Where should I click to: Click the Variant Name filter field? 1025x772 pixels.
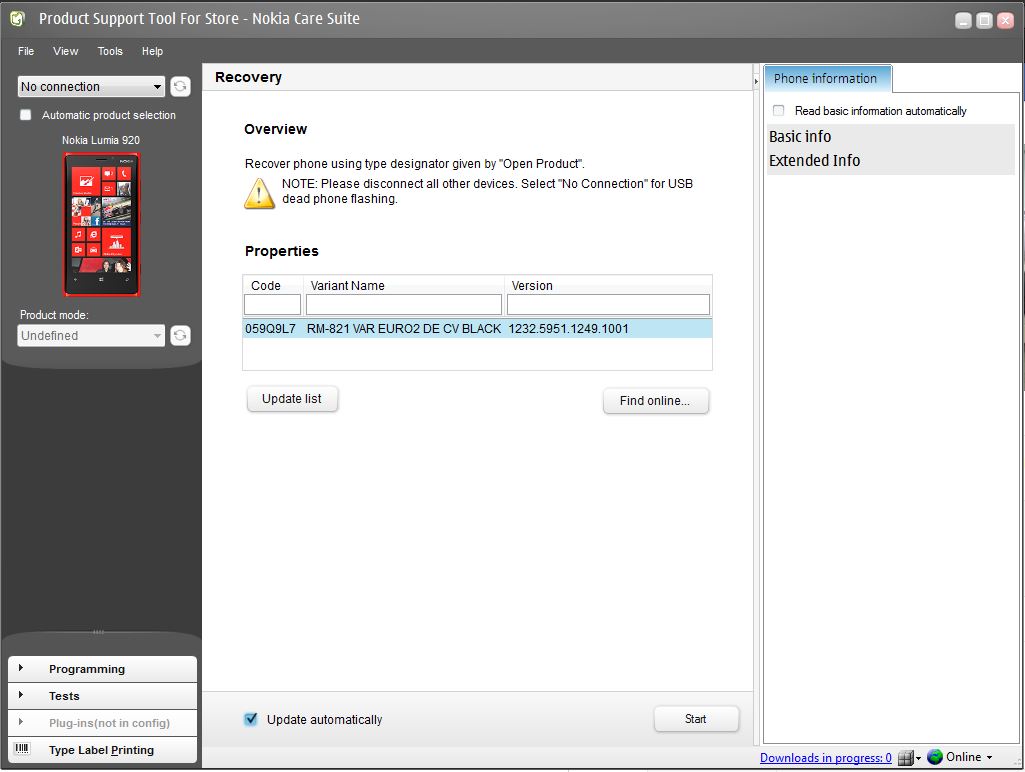pyautogui.click(x=404, y=305)
